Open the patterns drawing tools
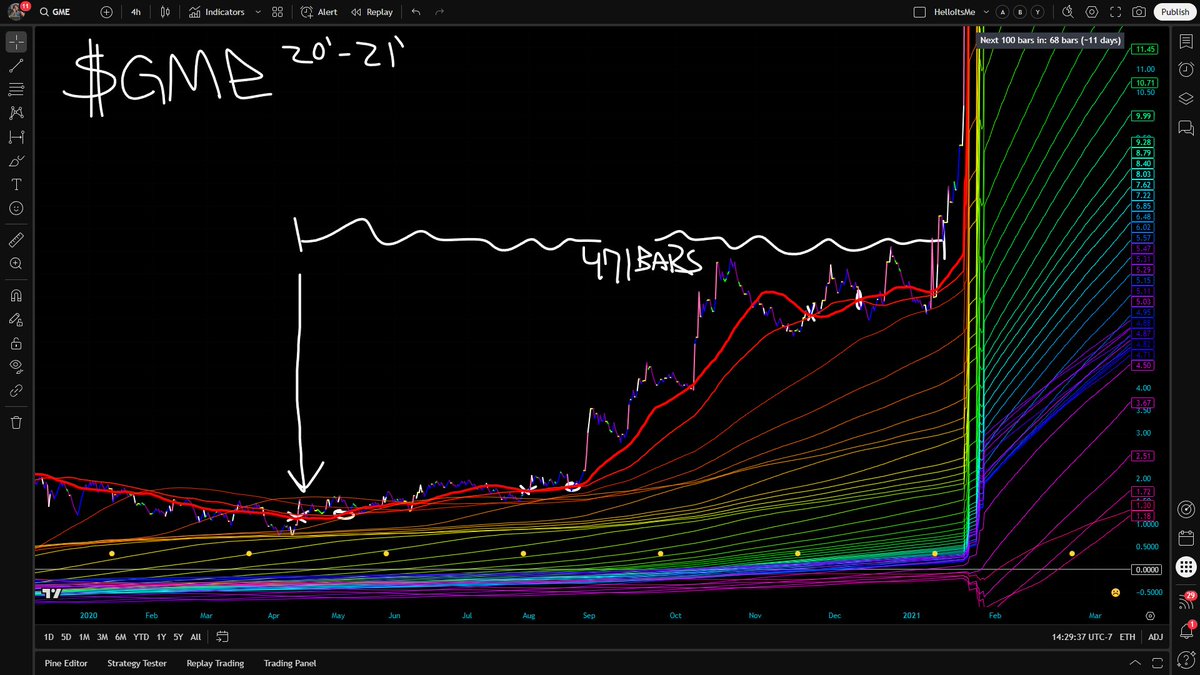Image resolution: width=1200 pixels, height=675 pixels. [16, 114]
